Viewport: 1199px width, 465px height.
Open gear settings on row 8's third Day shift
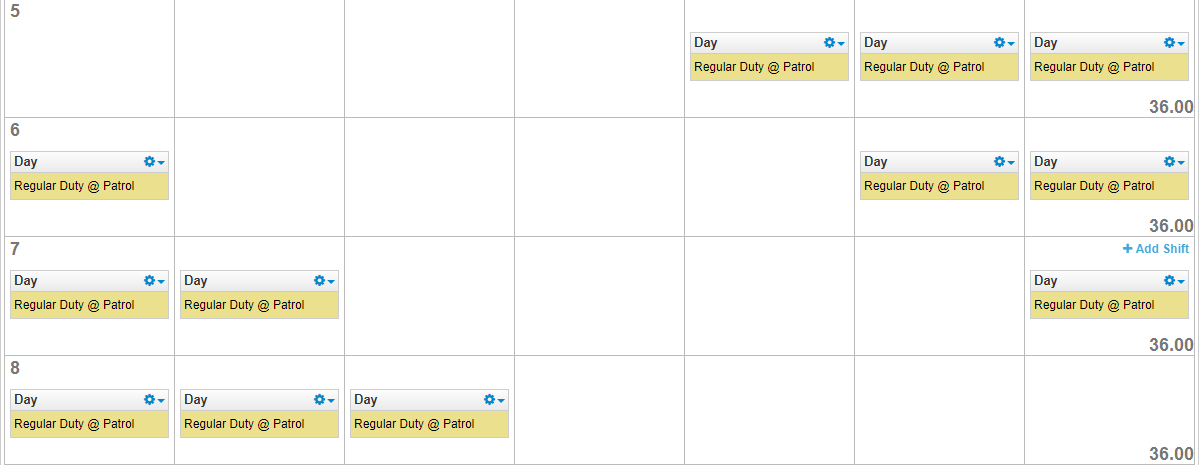[x=489, y=399]
